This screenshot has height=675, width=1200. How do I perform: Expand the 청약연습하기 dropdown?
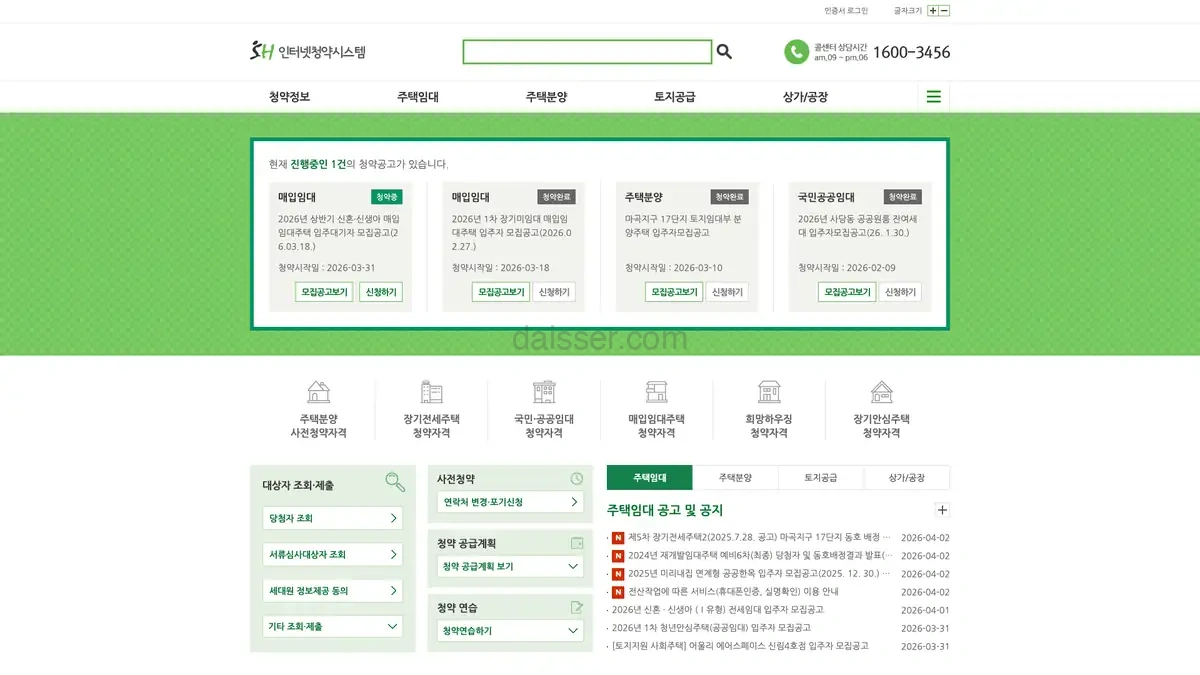click(510, 631)
